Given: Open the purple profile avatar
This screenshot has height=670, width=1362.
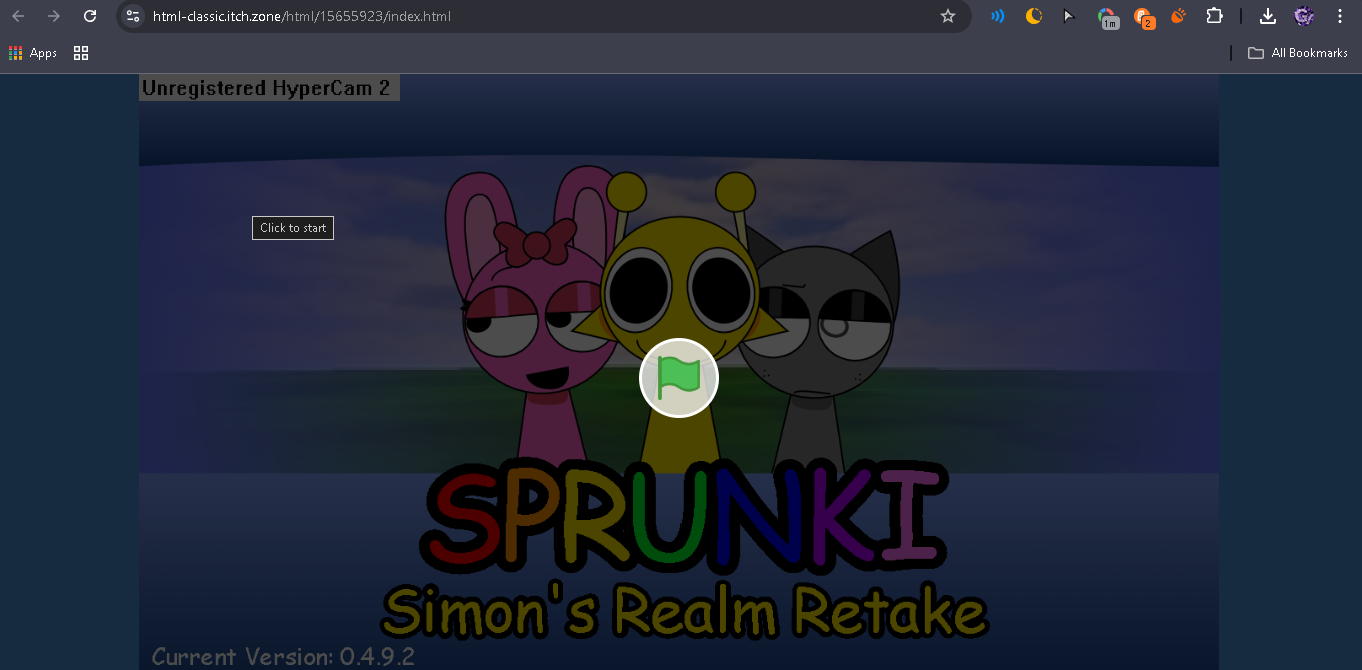Looking at the screenshot, I should 1303,16.
